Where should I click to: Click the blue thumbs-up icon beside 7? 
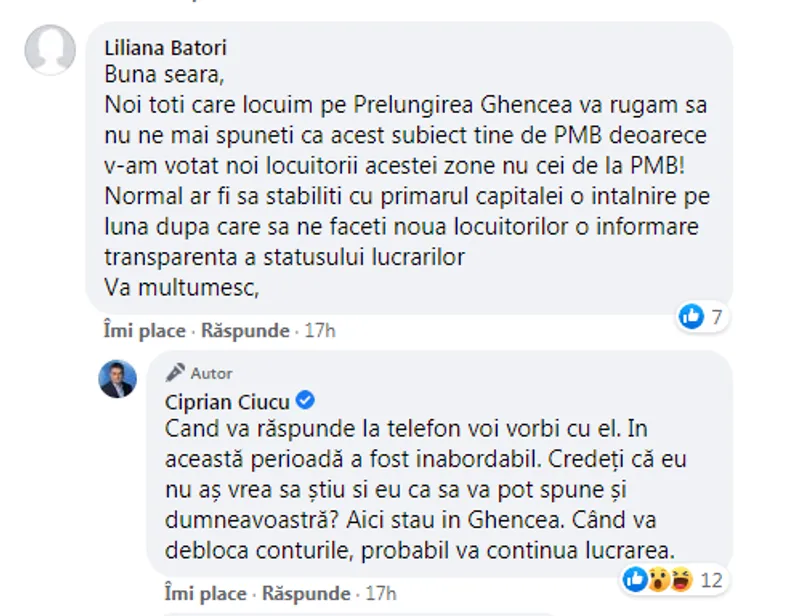[691, 318]
